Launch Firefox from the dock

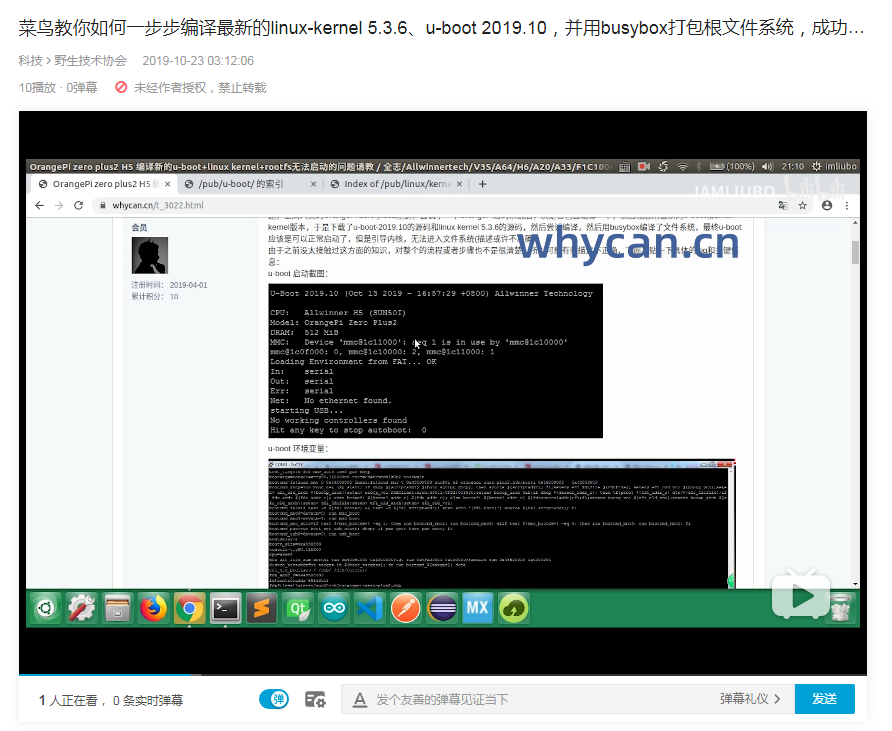click(154, 609)
